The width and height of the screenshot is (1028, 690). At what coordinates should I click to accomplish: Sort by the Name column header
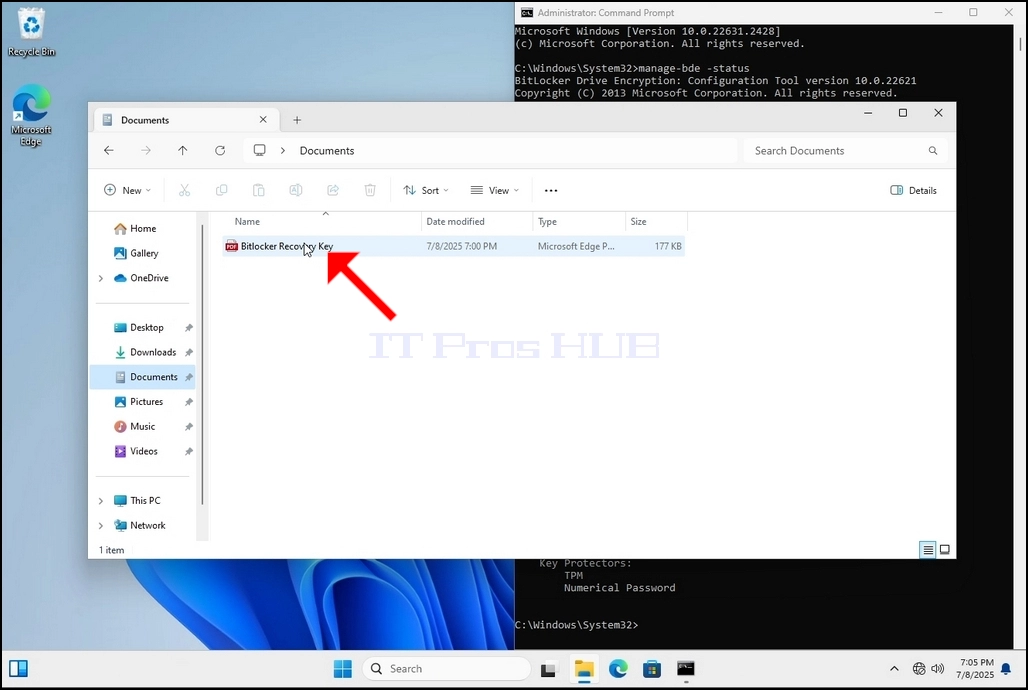323,222
